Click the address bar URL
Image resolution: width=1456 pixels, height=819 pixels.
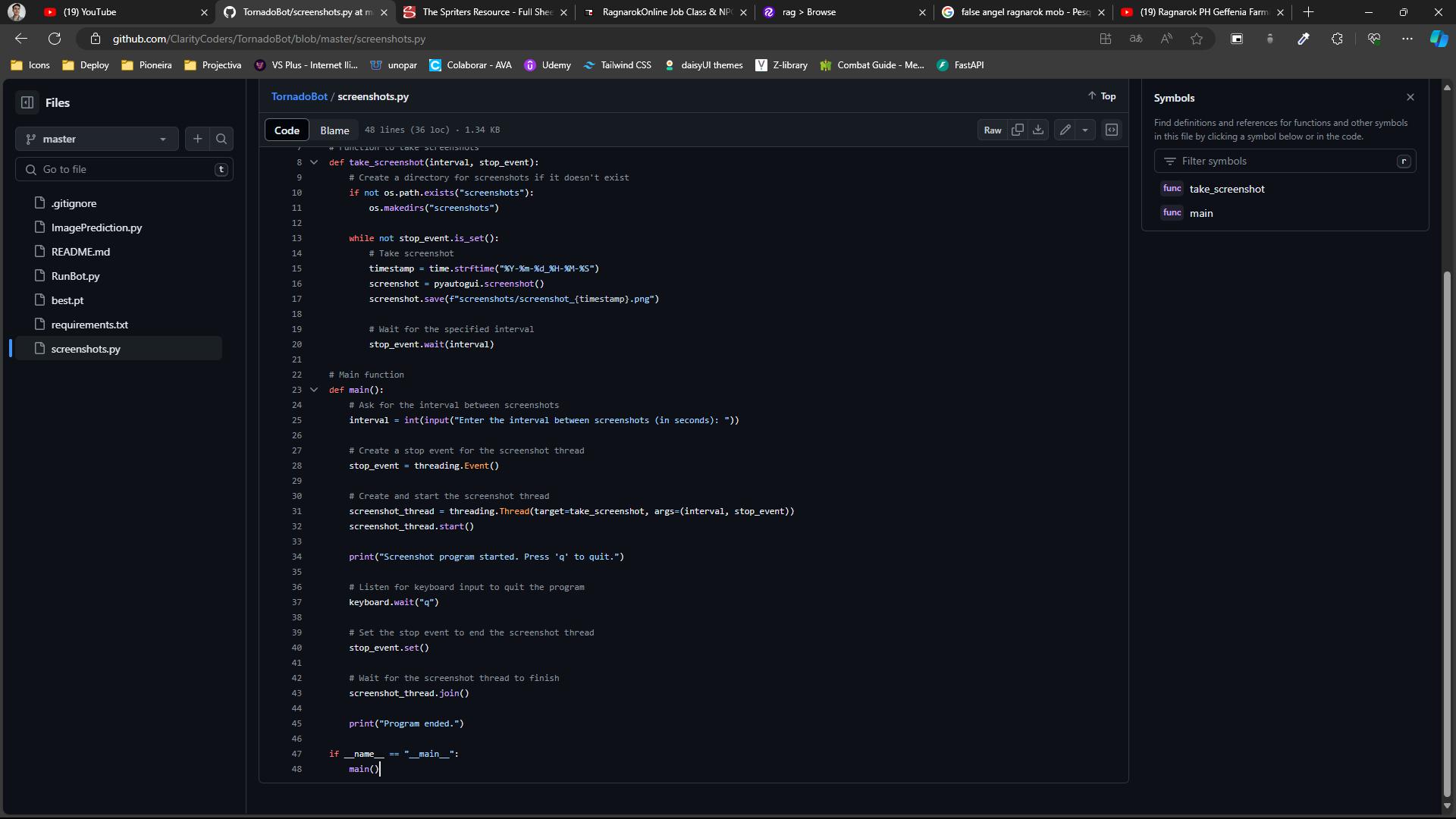tap(269, 39)
